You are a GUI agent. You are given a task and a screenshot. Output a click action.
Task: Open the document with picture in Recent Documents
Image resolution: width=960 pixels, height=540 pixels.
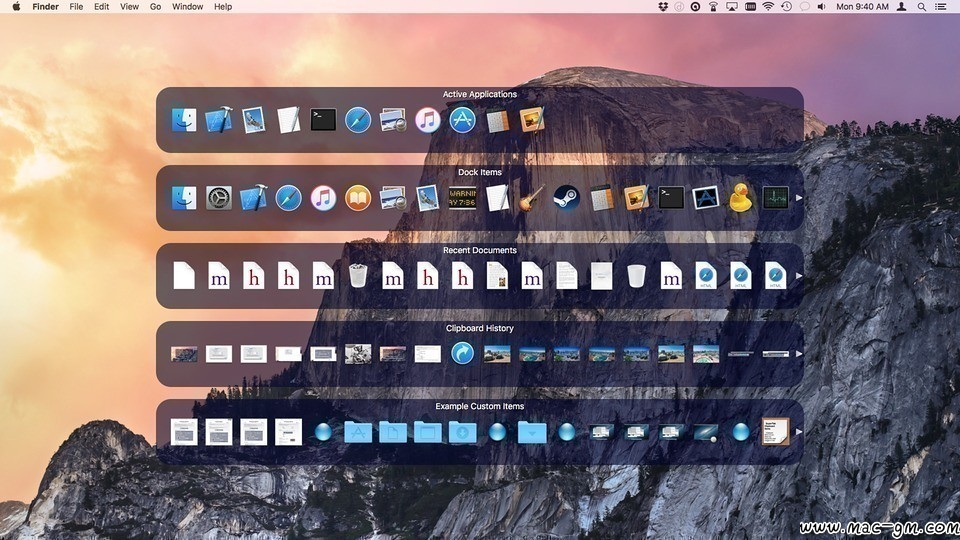tap(497, 276)
